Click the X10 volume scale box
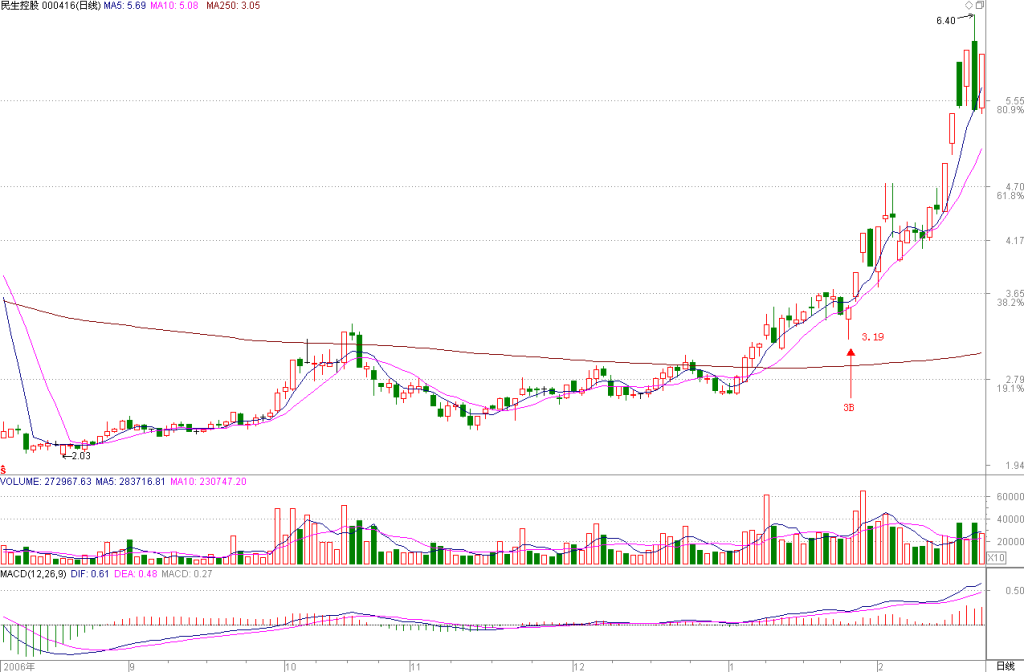 [996, 558]
